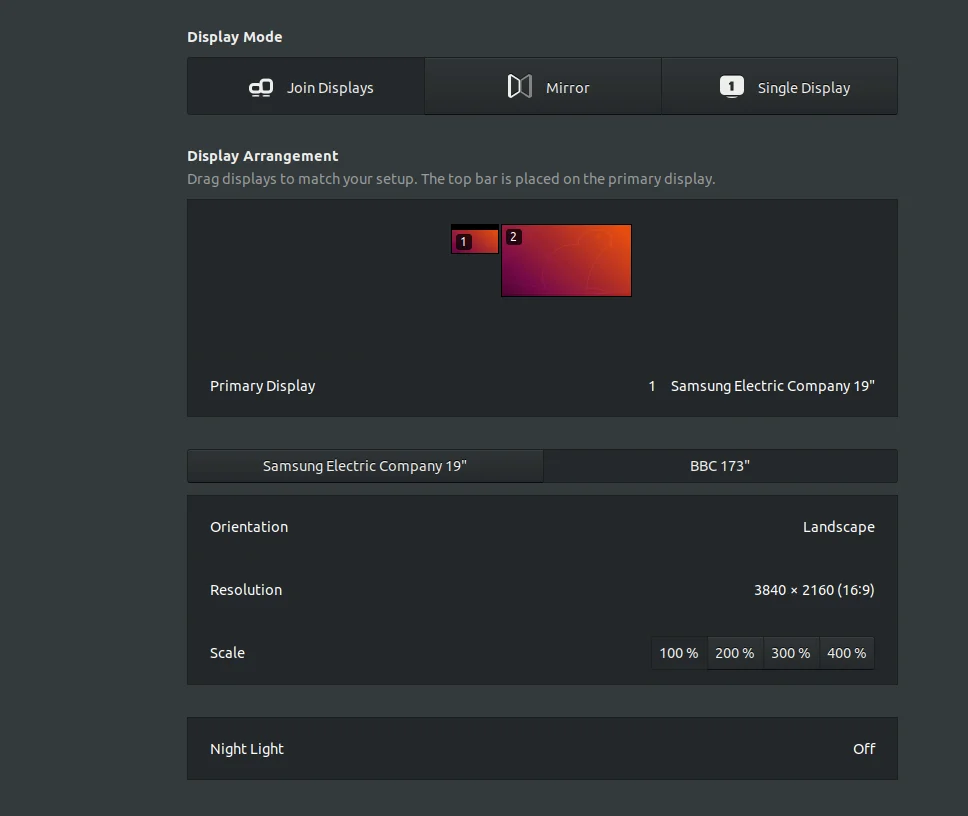Set scale to 300 %
968x816 pixels.
pyautogui.click(x=791, y=653)
